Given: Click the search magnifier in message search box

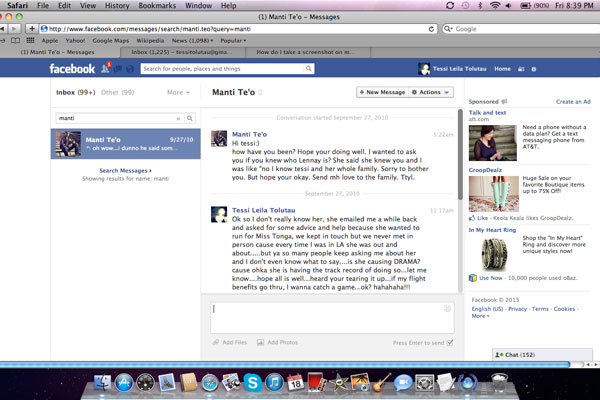Looking at the screenshot, I should tap(189, 118).
